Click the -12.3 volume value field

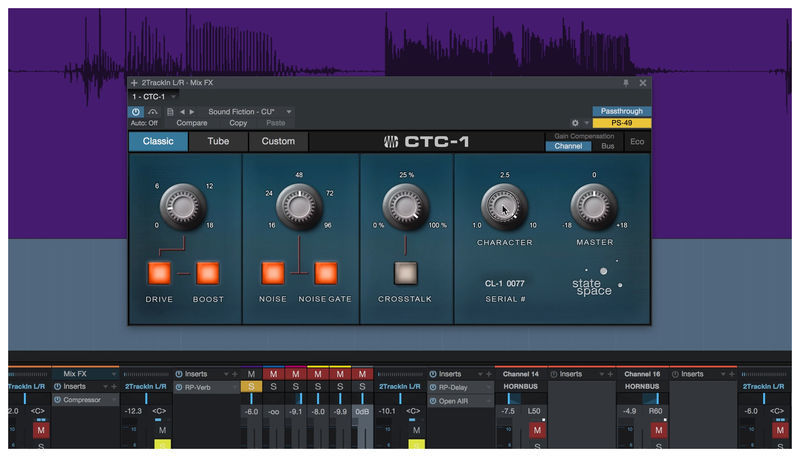click(x=134, y=411)
